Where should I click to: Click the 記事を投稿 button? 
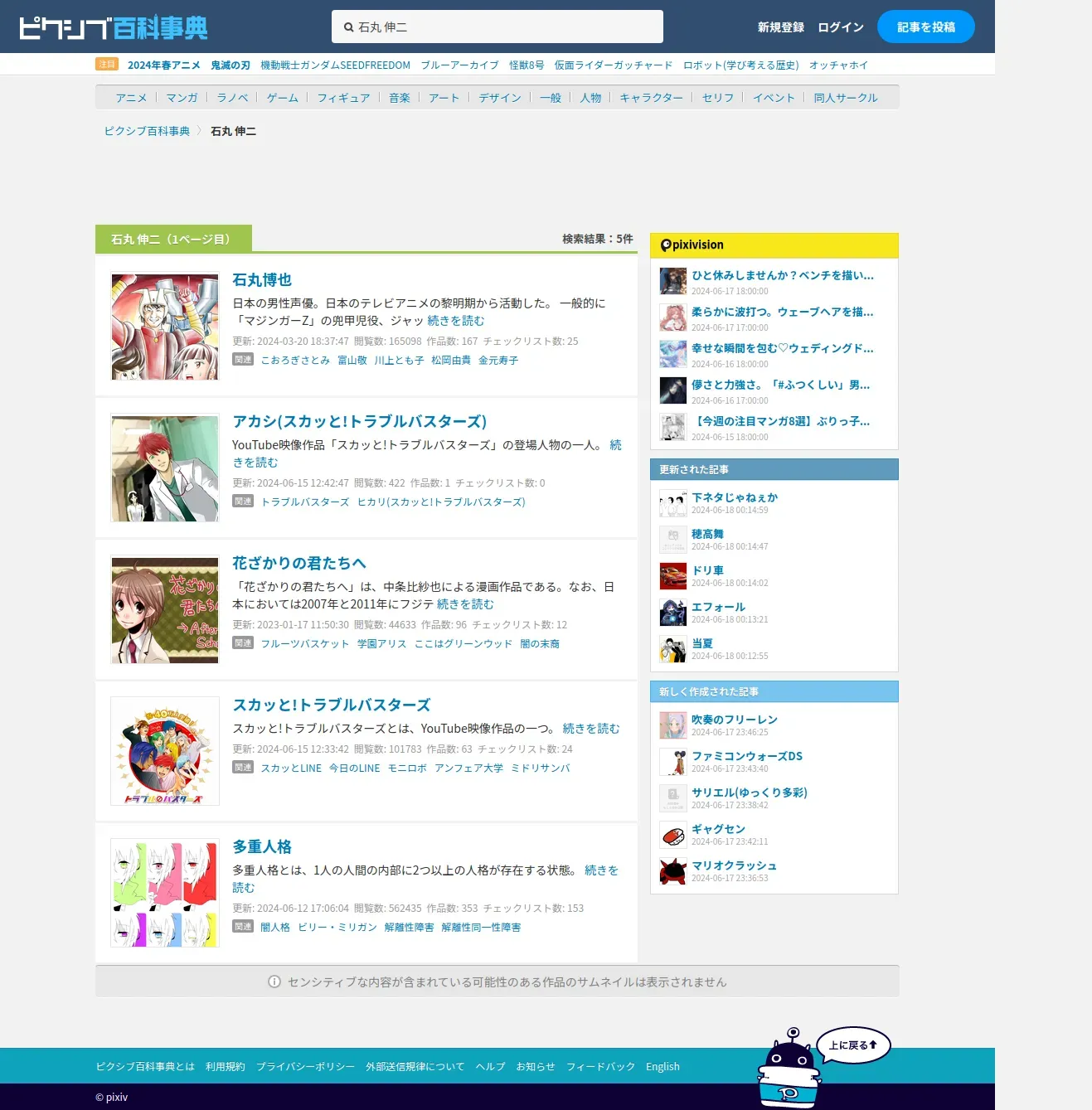pos(926,27)
